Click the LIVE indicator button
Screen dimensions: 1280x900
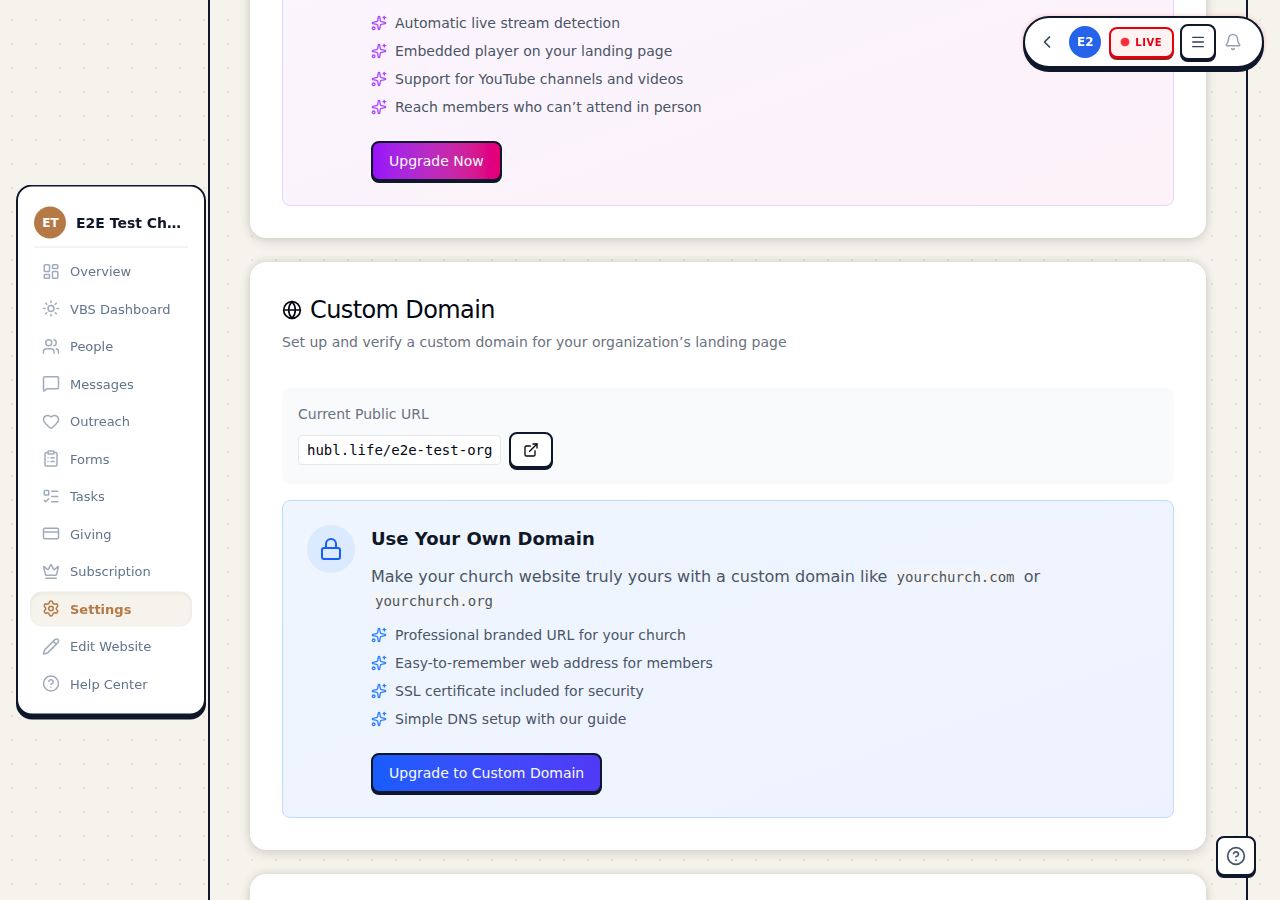coord(1140,42)
